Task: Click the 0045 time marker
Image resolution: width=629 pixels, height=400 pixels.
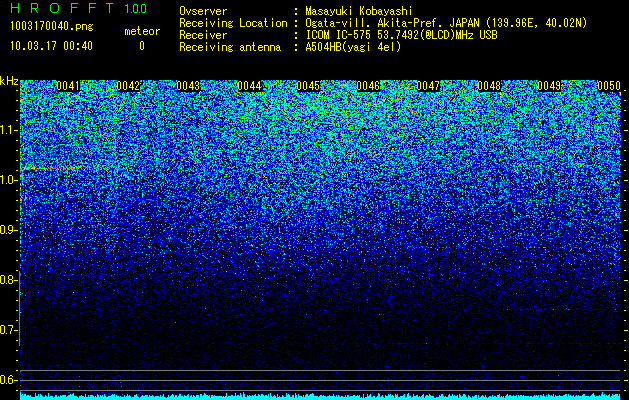Action: (x=308, y=86)
